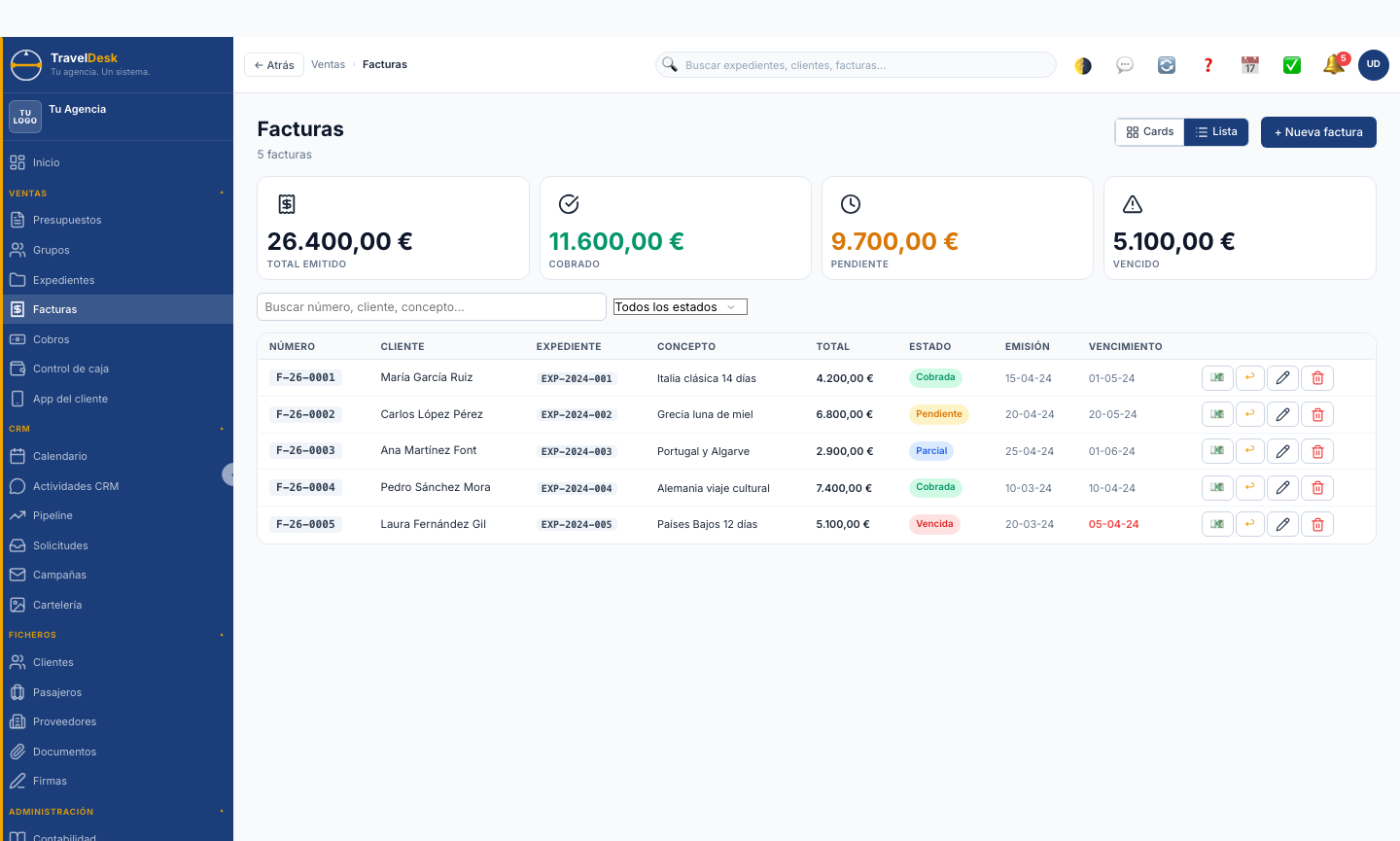Viewport: 1400px width, 841px height.
Task: Switch to Cards view
Action: click(x=1150, y=132)
